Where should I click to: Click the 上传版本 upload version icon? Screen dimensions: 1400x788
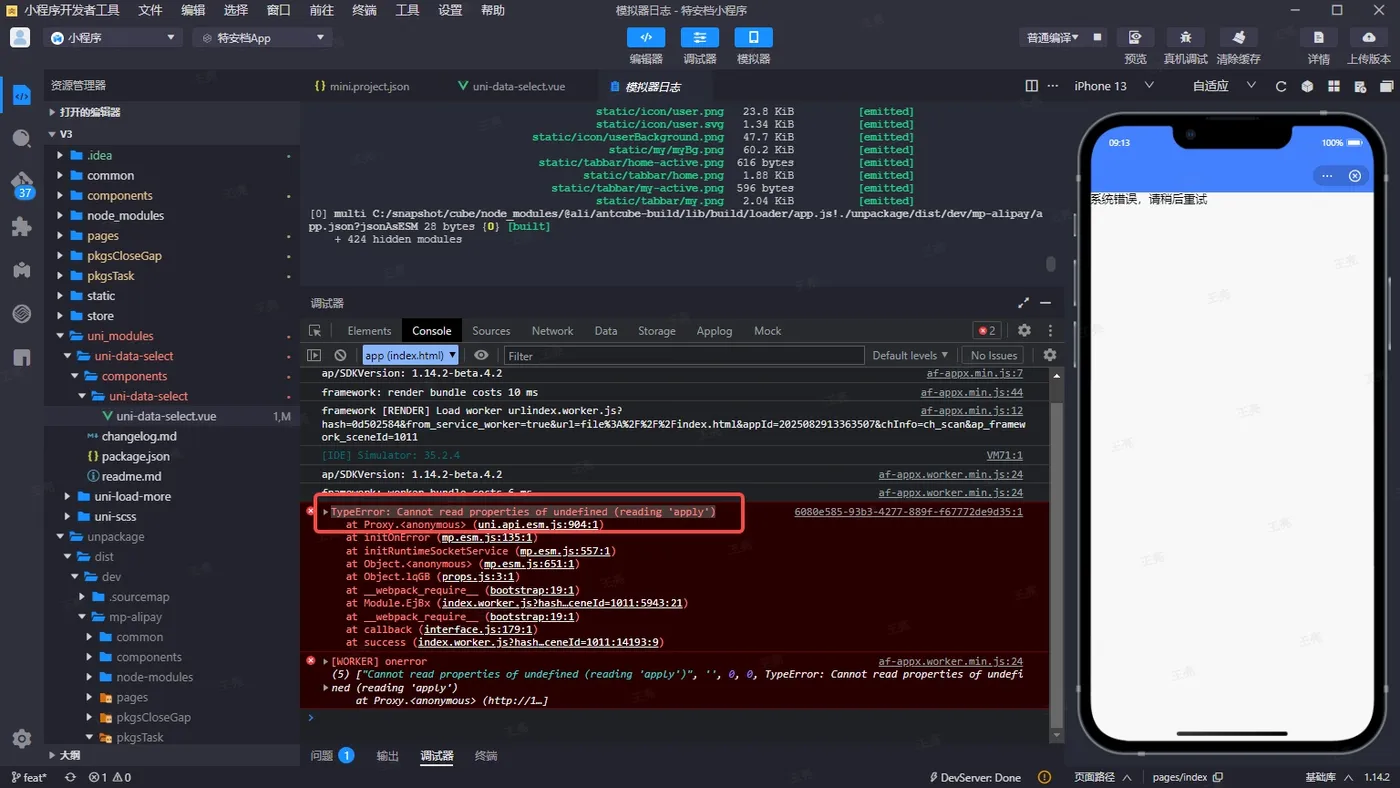click(x=1368, y=37)
